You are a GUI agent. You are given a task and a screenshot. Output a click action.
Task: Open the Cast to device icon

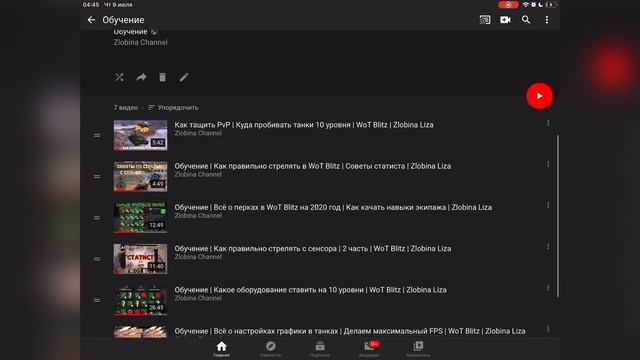[485, 20]
